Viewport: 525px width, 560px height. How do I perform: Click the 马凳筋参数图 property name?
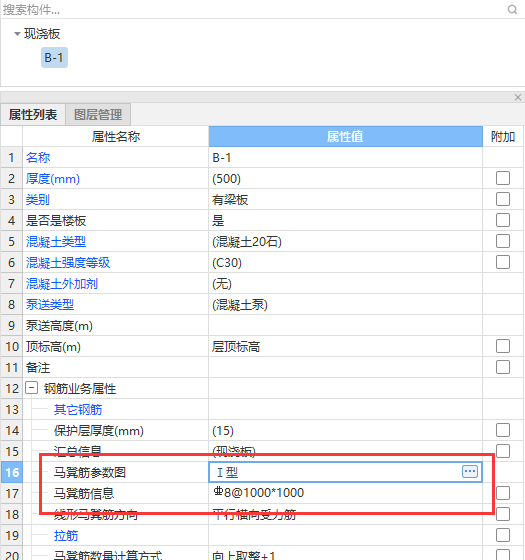click(x=90, y=472)
